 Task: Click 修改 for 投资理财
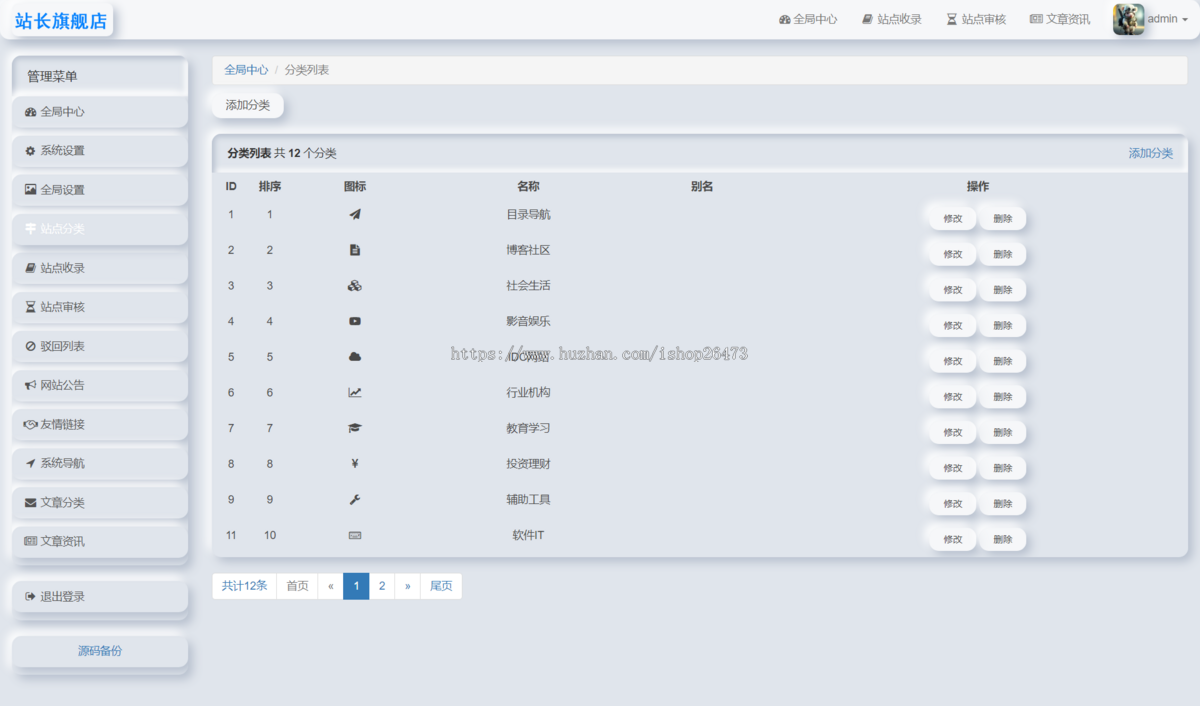pos(953,468)
